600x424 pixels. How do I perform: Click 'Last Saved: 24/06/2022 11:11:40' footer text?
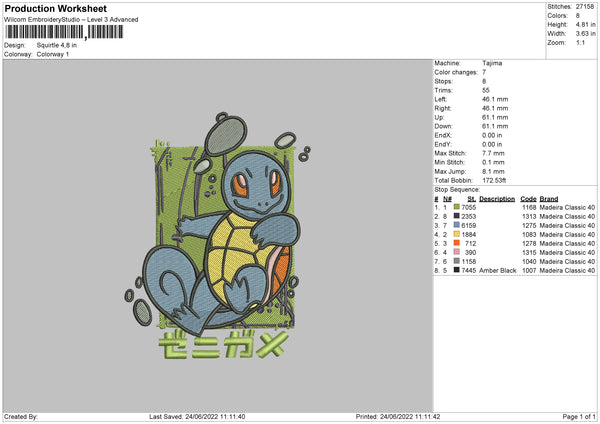pos(197,416)
